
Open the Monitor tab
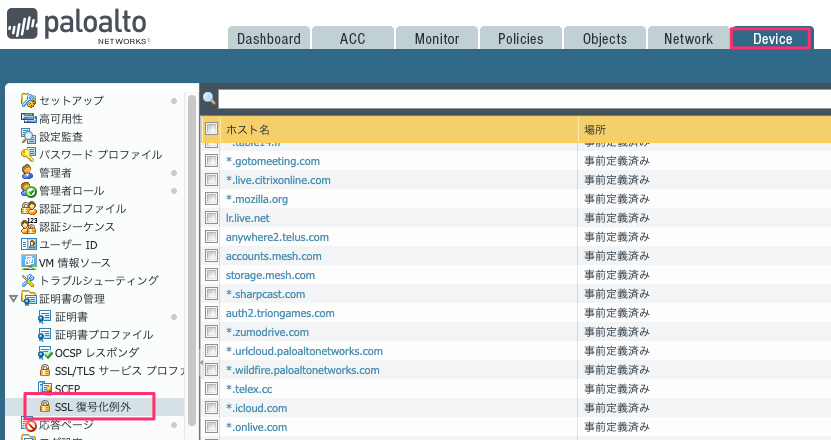pos(437,38)
